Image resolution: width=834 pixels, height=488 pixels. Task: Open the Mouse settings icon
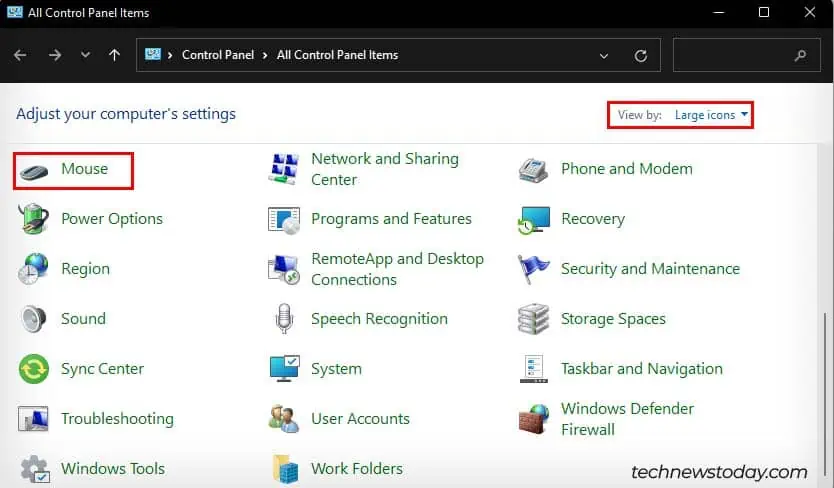[x=34, y=171]
